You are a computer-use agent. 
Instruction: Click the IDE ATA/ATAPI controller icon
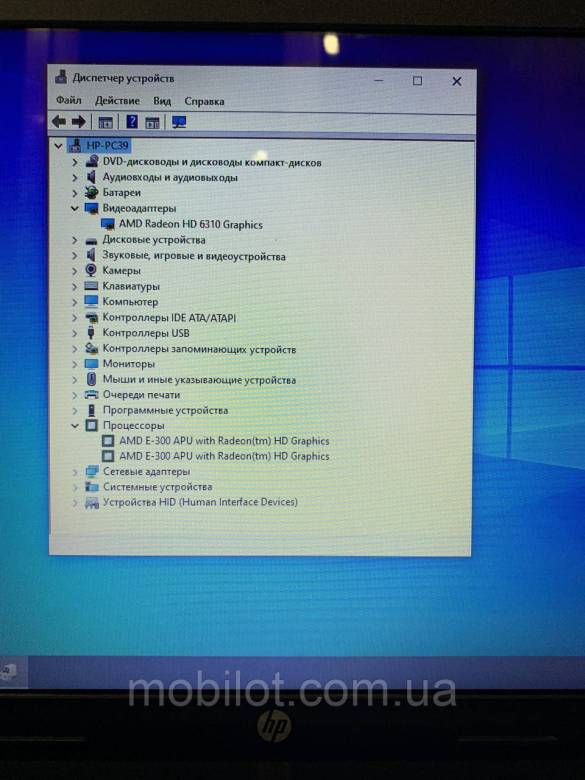pos(91,317)
